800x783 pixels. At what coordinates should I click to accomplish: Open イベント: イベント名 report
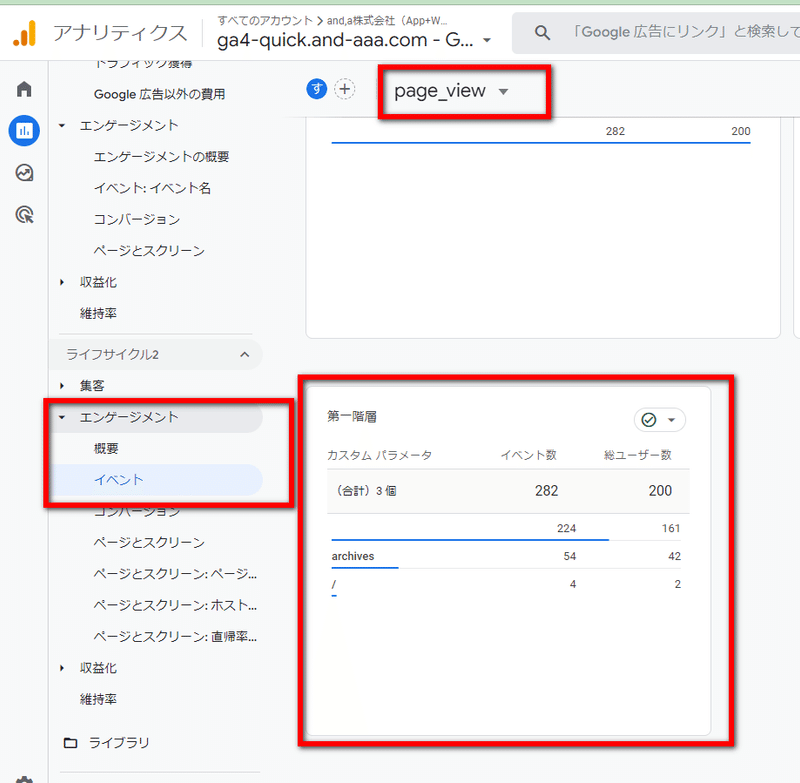click(x=152, y=188)
